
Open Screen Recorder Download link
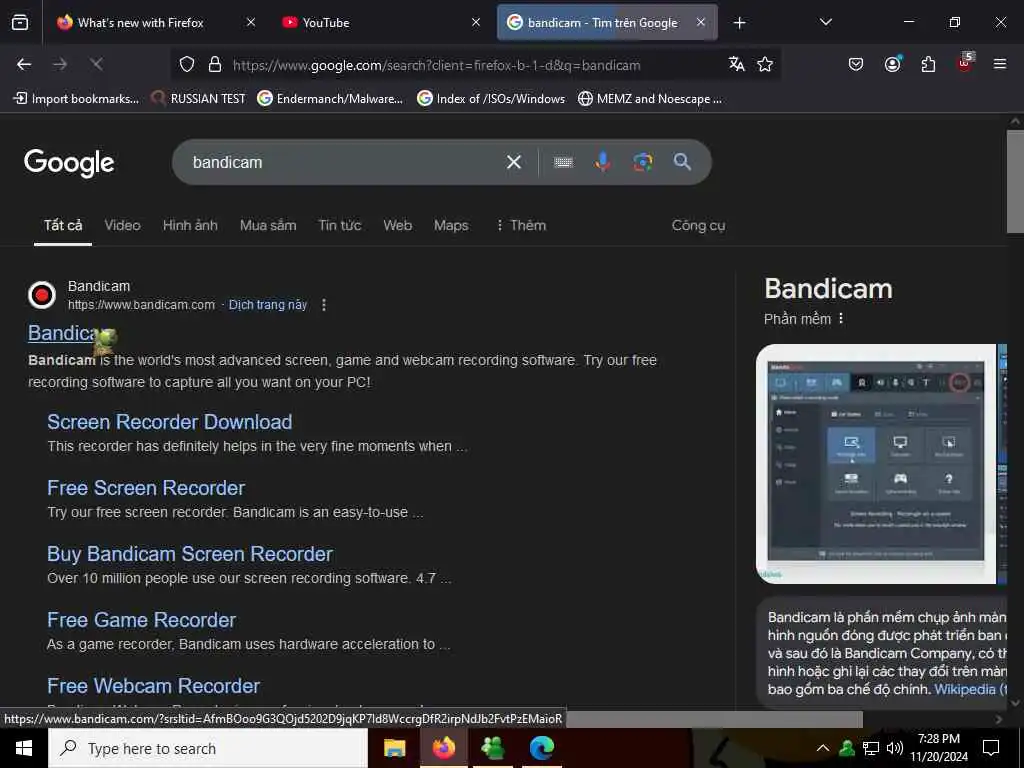(x=169, y=422)
